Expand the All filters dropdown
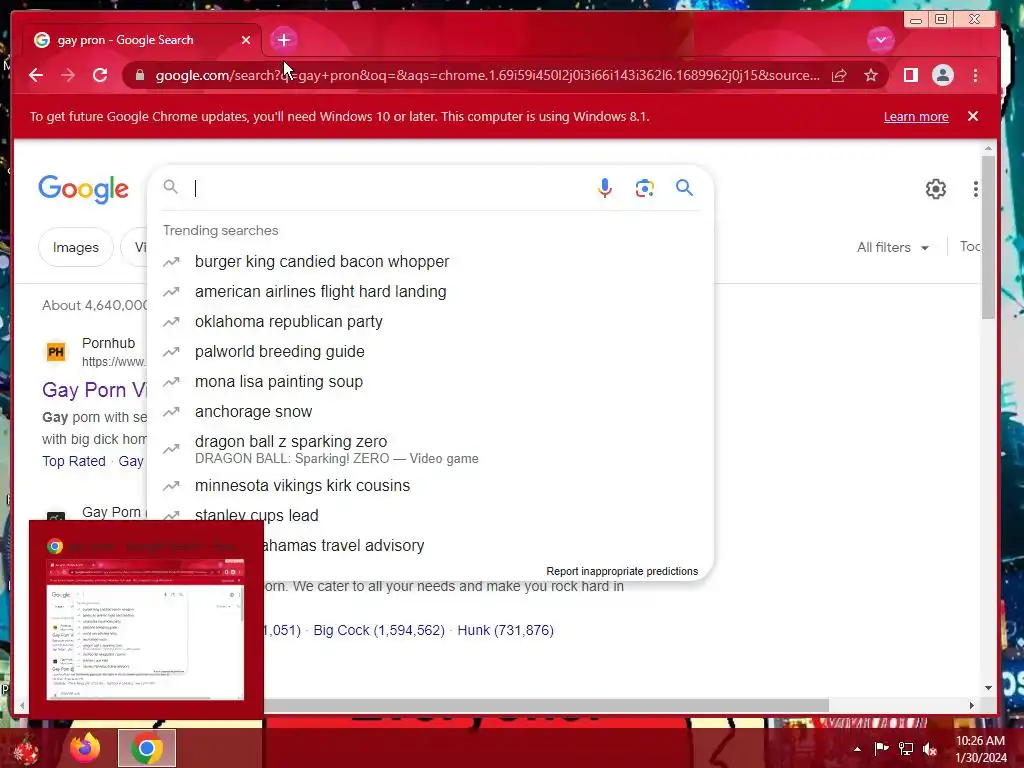1024x768 pixels. coord(892,247)
